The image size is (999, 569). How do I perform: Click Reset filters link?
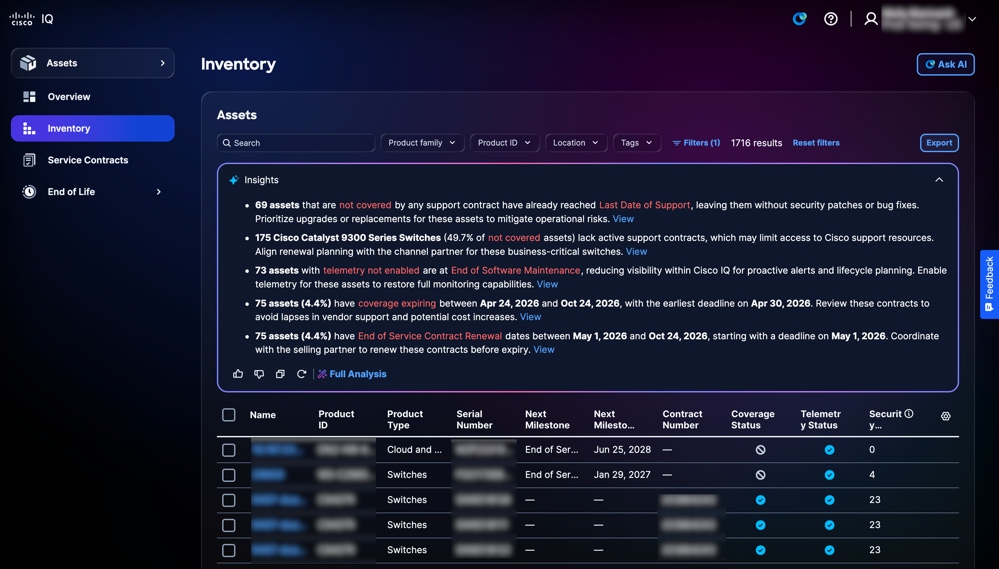[816, 143]
